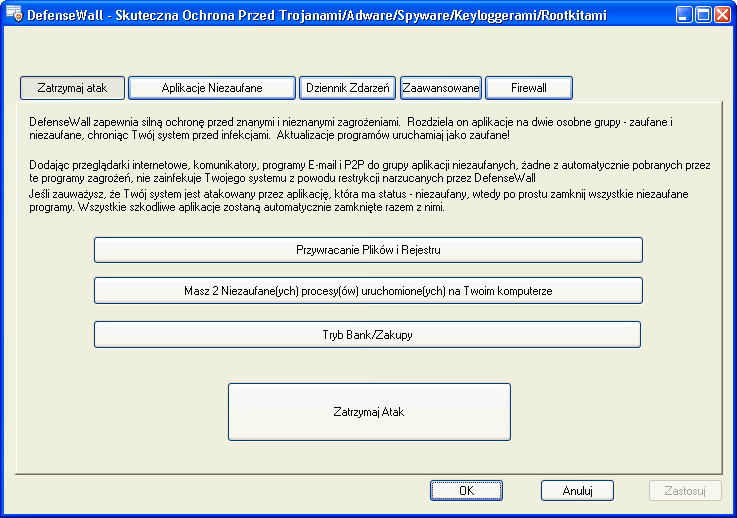Click Przywracanie Plików i Rejestru button
The image size is (737, 518).
368,249
